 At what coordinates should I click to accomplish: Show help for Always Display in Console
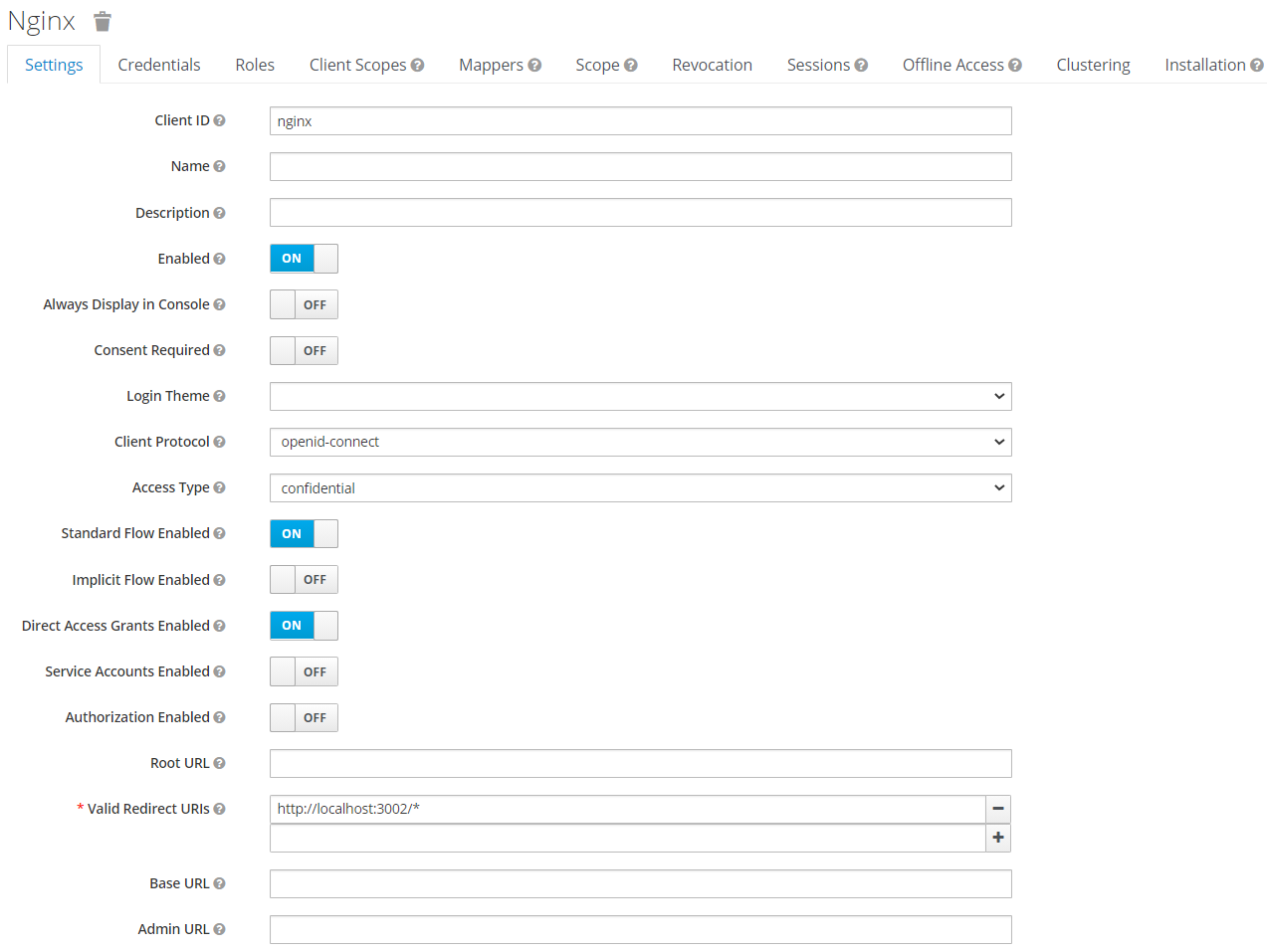pos(219,304)
